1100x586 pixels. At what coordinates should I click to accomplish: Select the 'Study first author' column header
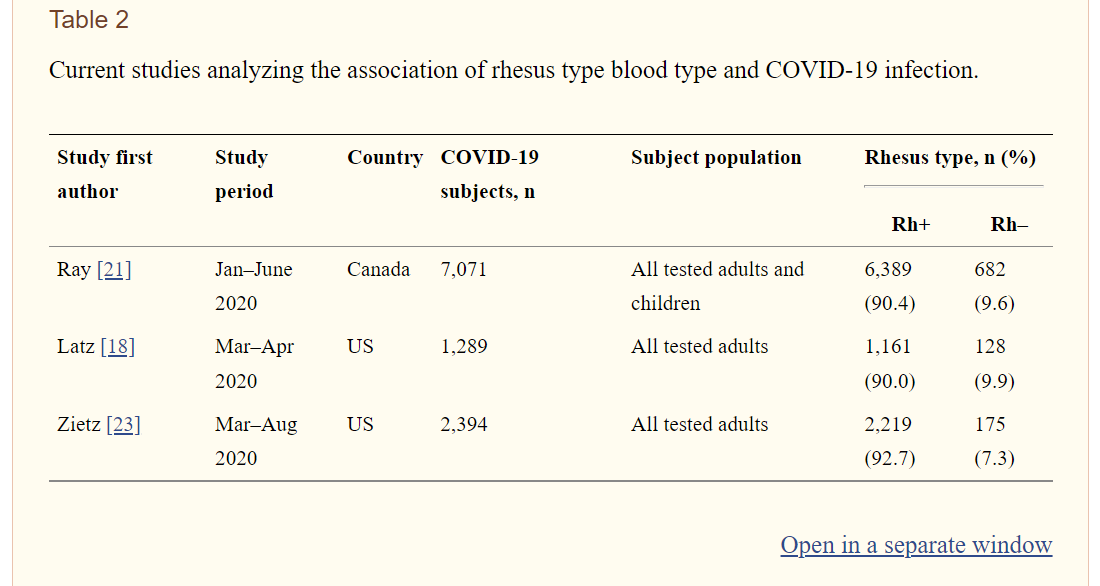coord(105,174)
